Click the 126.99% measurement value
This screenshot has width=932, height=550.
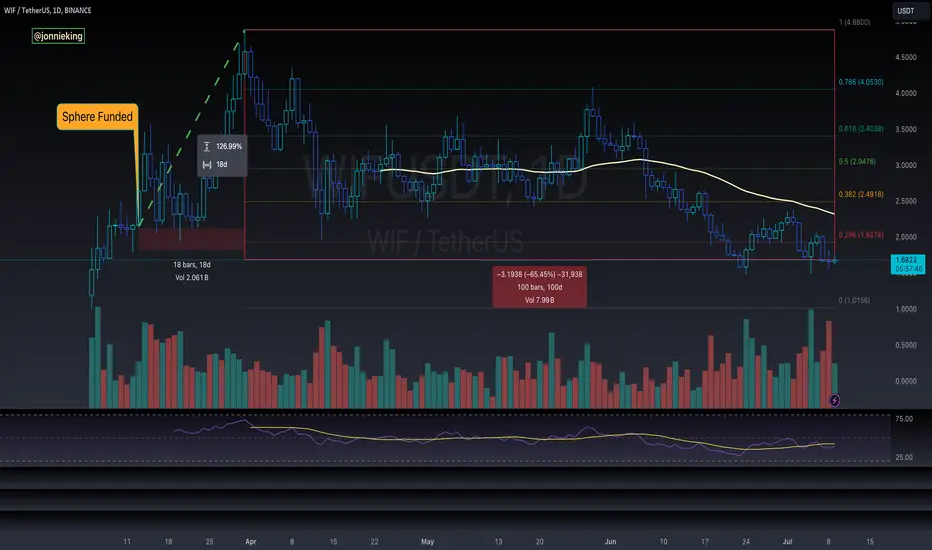[x=229, y=146]
